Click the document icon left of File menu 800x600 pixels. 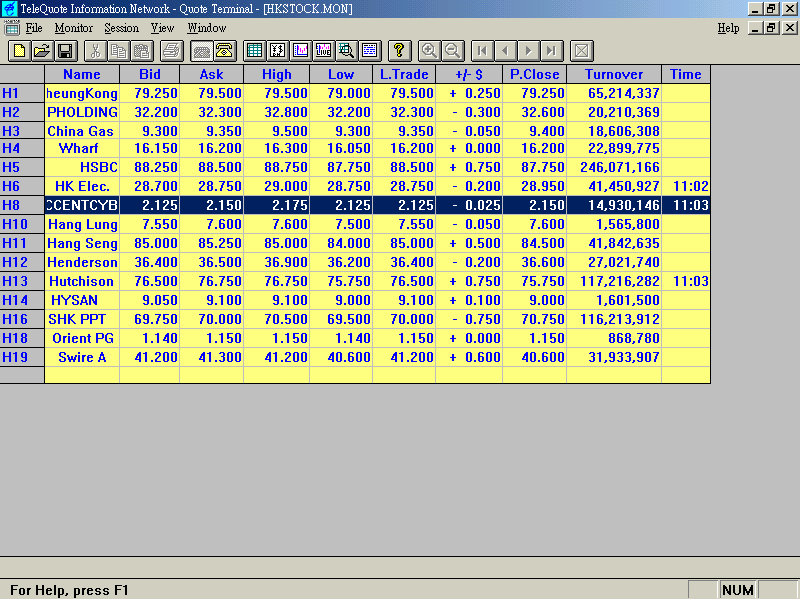(12, 28)
